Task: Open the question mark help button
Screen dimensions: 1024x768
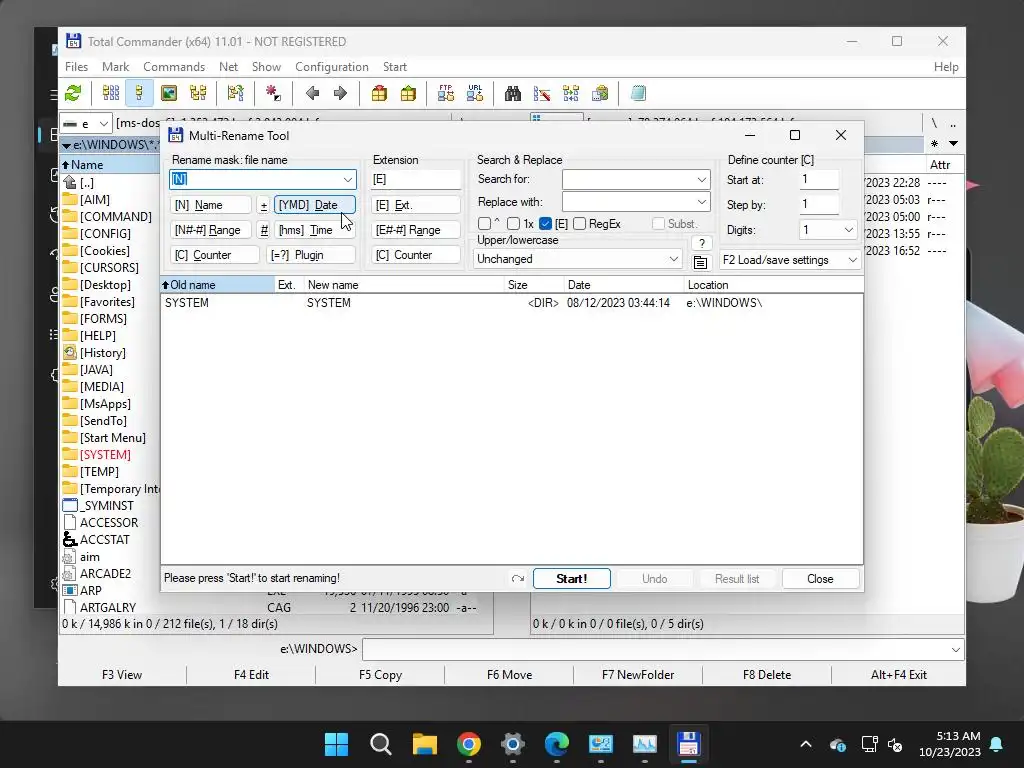Action: click(701, 243)
